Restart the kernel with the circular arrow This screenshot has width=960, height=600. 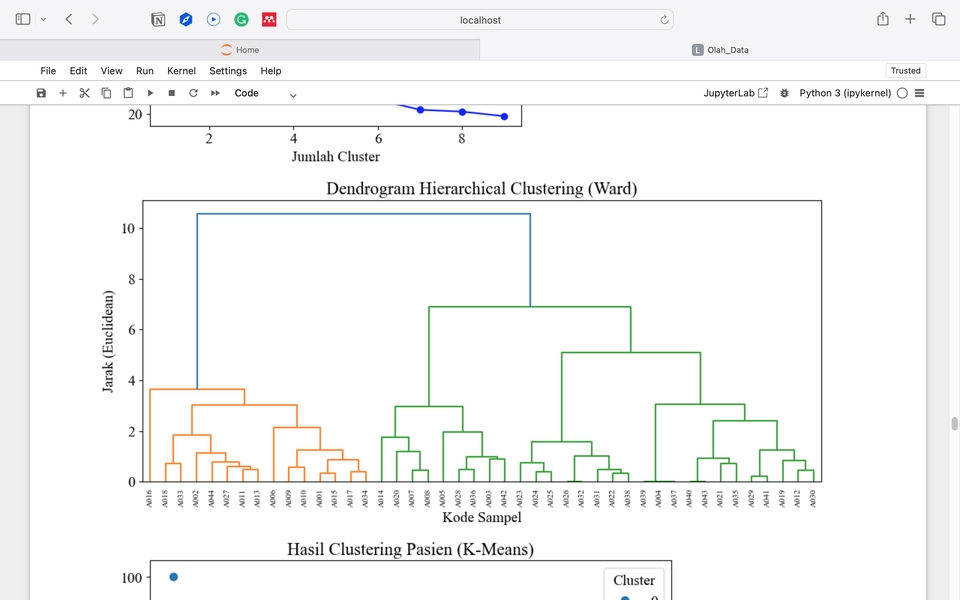coord(193,93)
